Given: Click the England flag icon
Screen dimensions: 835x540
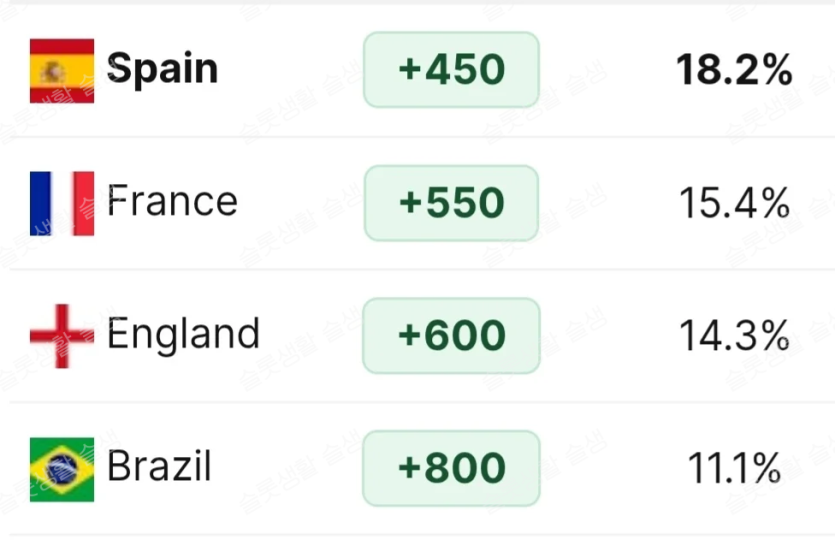Looking at the screenshot, I should coord(62,336).
